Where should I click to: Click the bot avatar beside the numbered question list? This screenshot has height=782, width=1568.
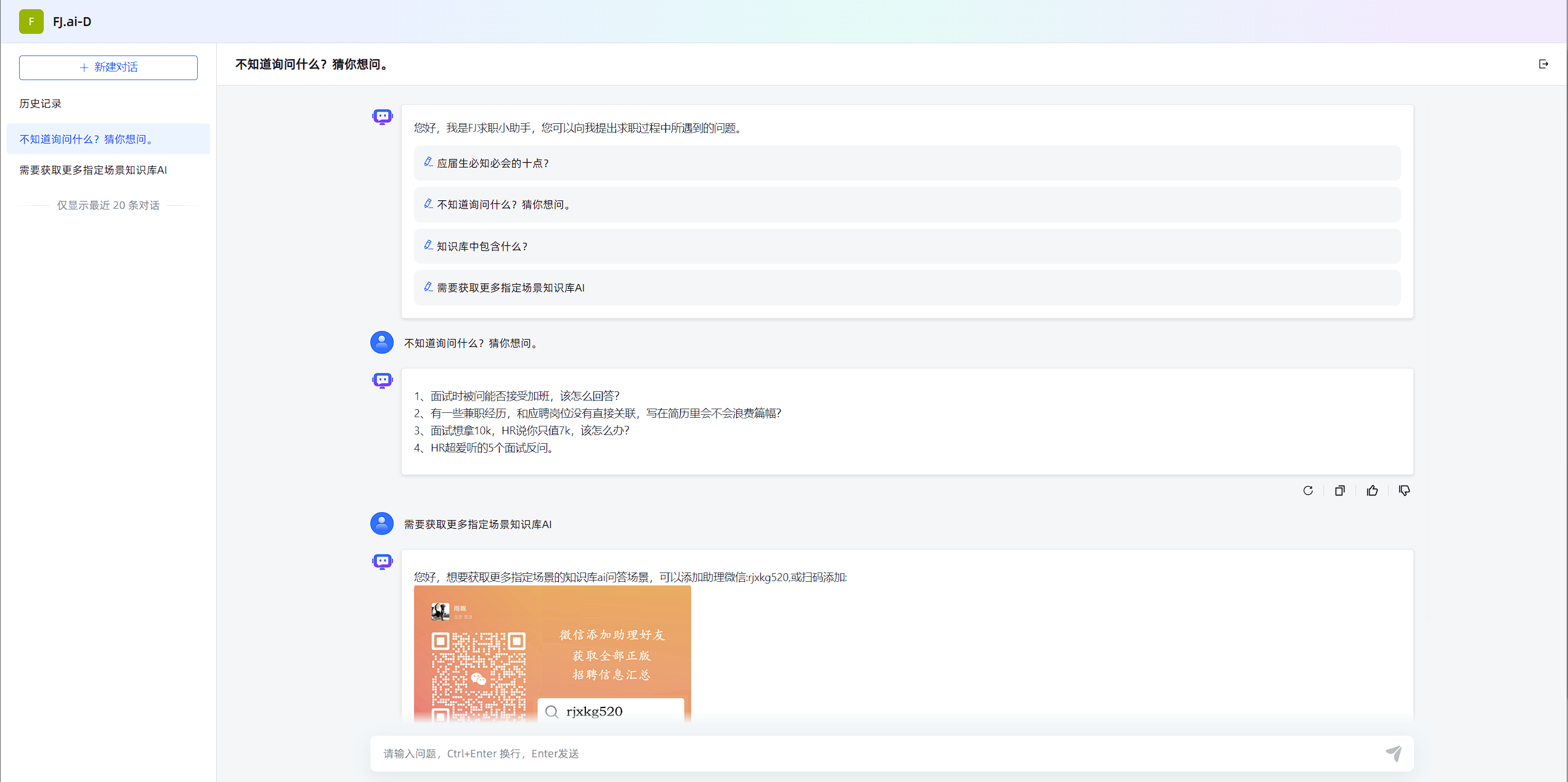(383, 380)
